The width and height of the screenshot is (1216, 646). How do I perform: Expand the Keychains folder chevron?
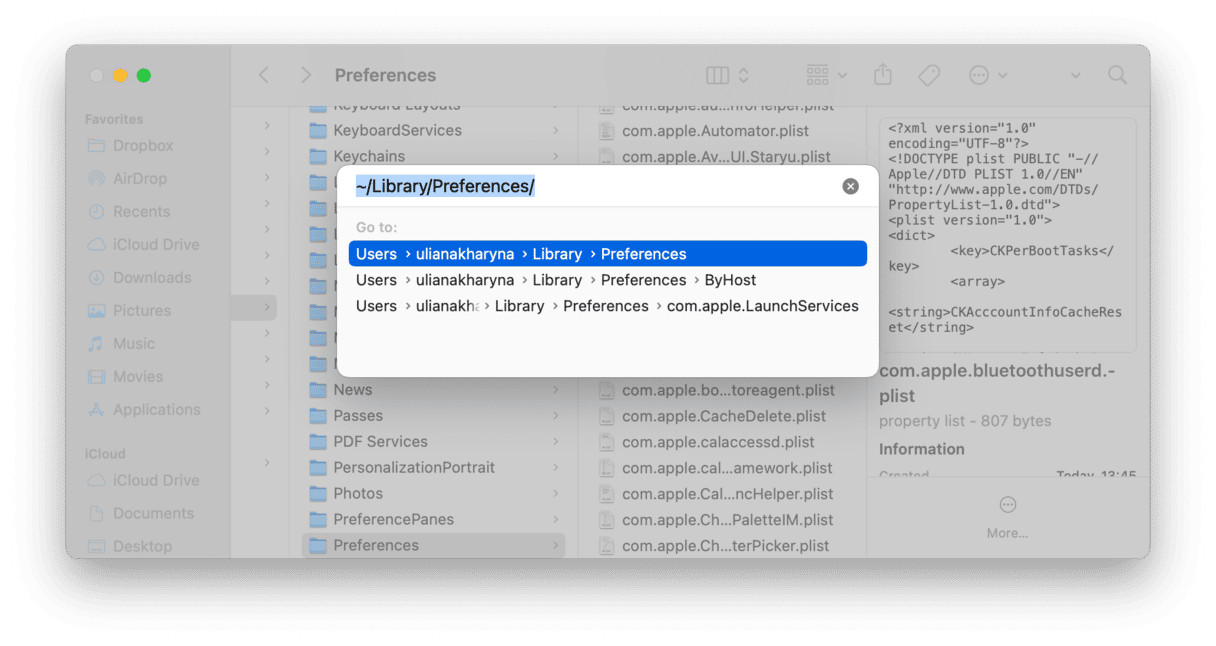[x=555, y=156]
